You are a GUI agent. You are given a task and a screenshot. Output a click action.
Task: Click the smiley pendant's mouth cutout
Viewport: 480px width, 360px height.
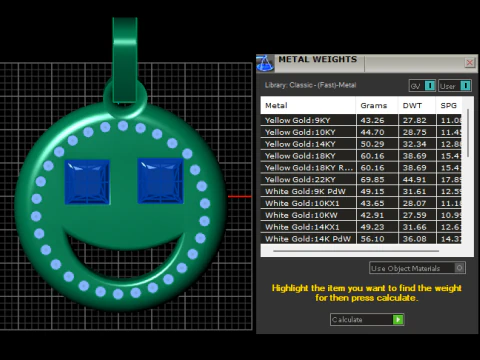click(x=125, y=262)
